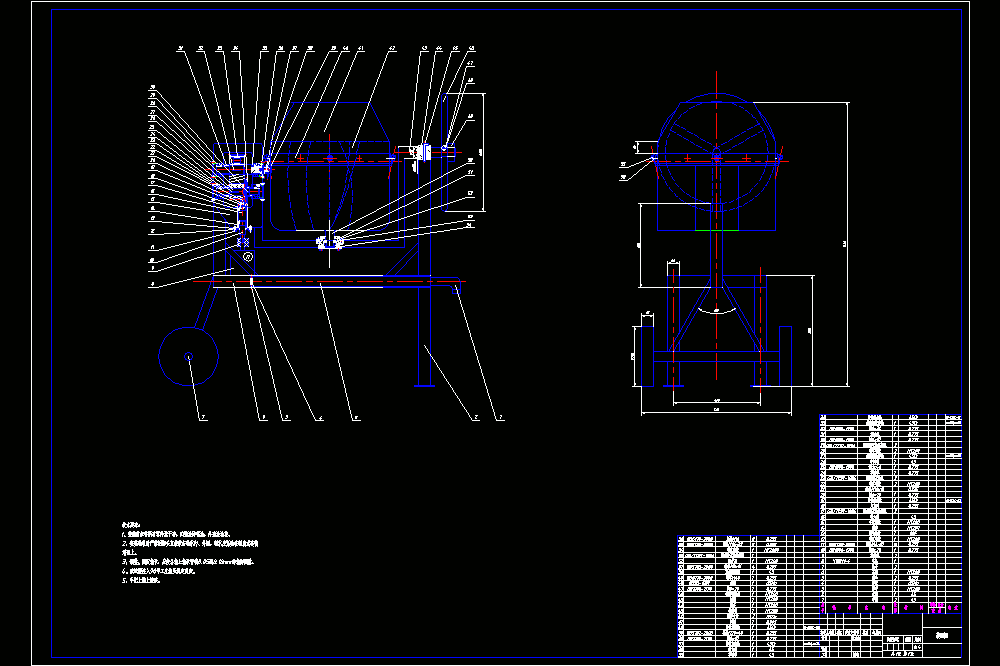Select the left diagonal brace in front view

tap(692, 316)
